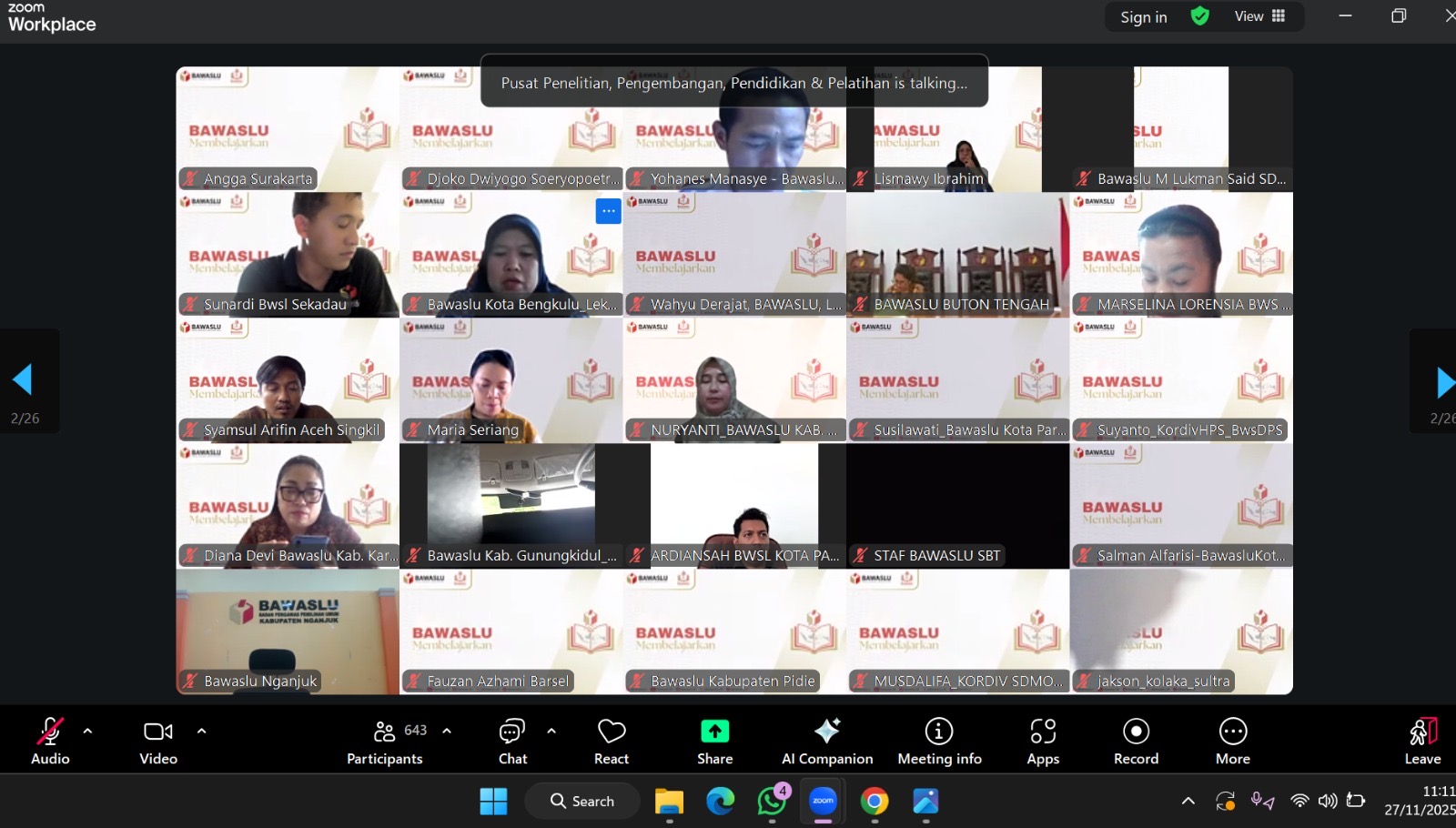Screen dimensions: 1456x828
Task: Start recording with Record button
Action: tap(1136, 732)
